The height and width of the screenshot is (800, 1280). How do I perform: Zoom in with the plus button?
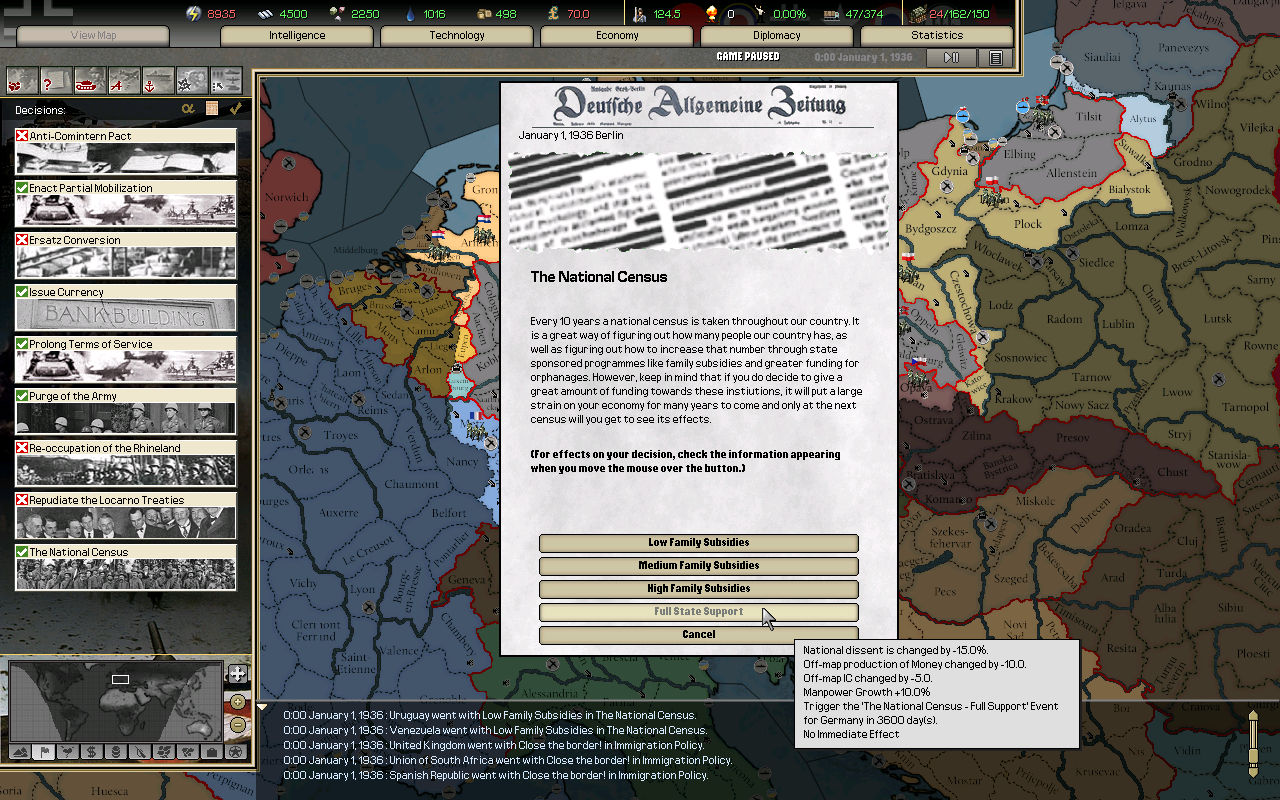(237, 702)
